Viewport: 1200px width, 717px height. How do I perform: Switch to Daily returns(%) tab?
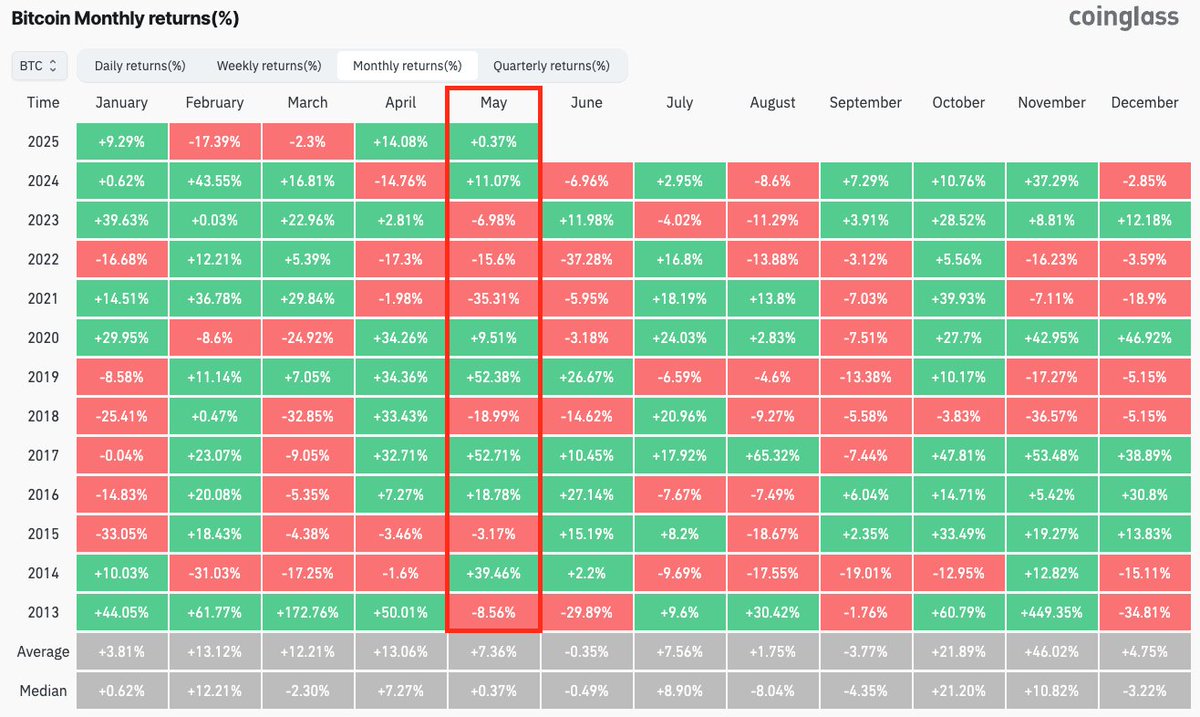[x=140, y=66]
